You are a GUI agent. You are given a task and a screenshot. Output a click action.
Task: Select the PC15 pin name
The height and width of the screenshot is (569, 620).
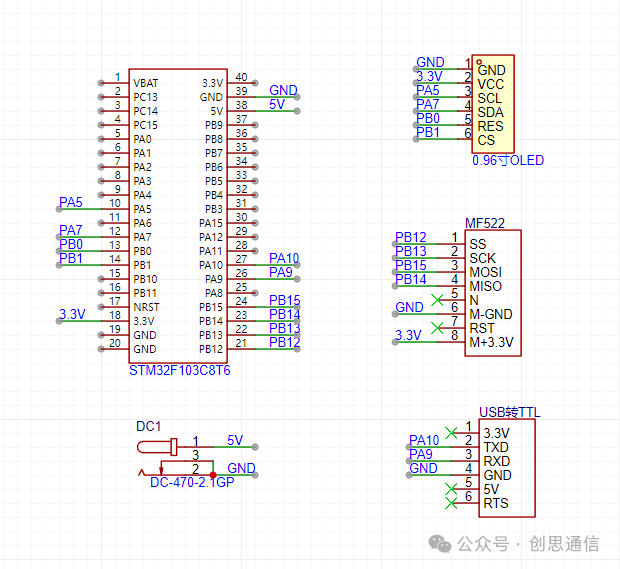pos(145,125)
